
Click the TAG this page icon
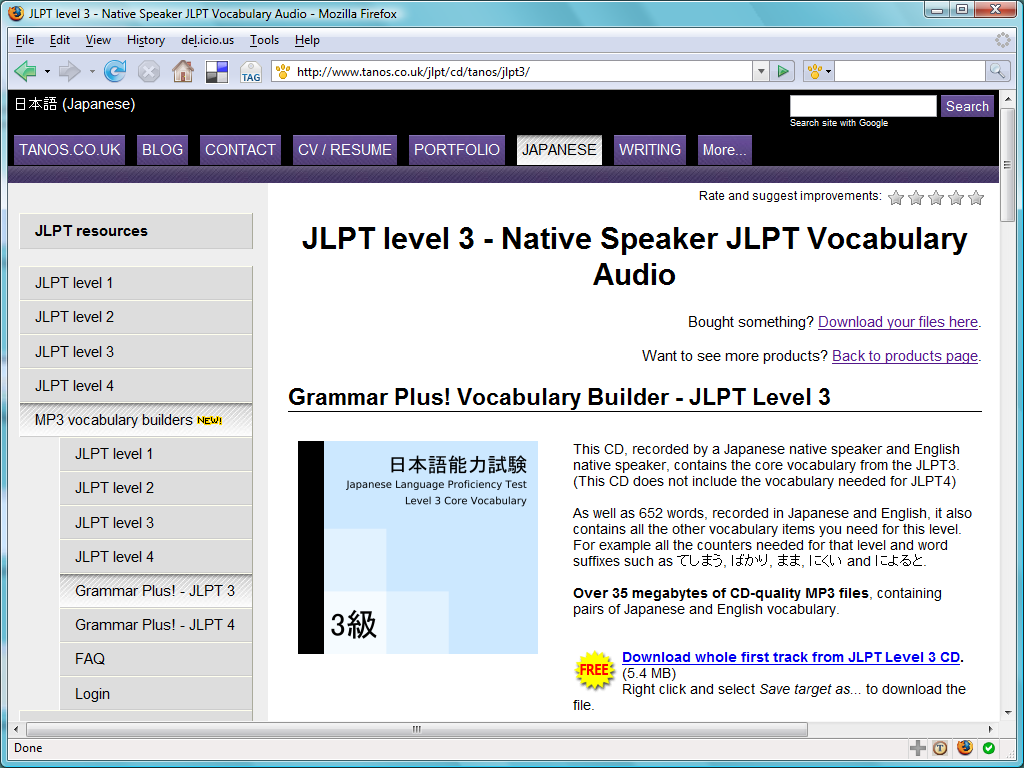[250, 71]
